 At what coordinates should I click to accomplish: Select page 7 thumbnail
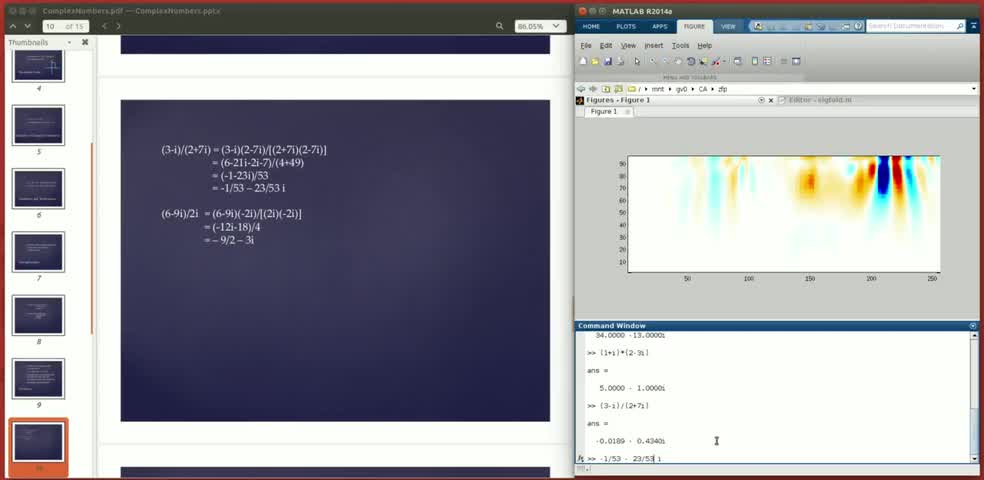pos(38,252)
